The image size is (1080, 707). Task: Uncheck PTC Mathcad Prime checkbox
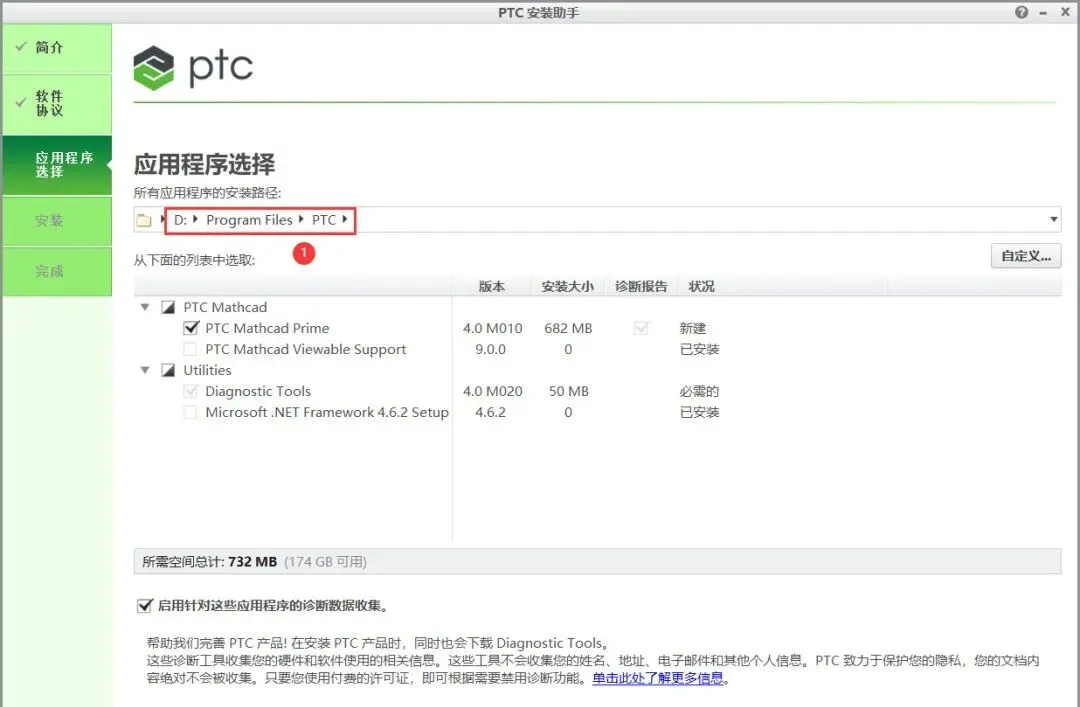click(x=191, y=328)
